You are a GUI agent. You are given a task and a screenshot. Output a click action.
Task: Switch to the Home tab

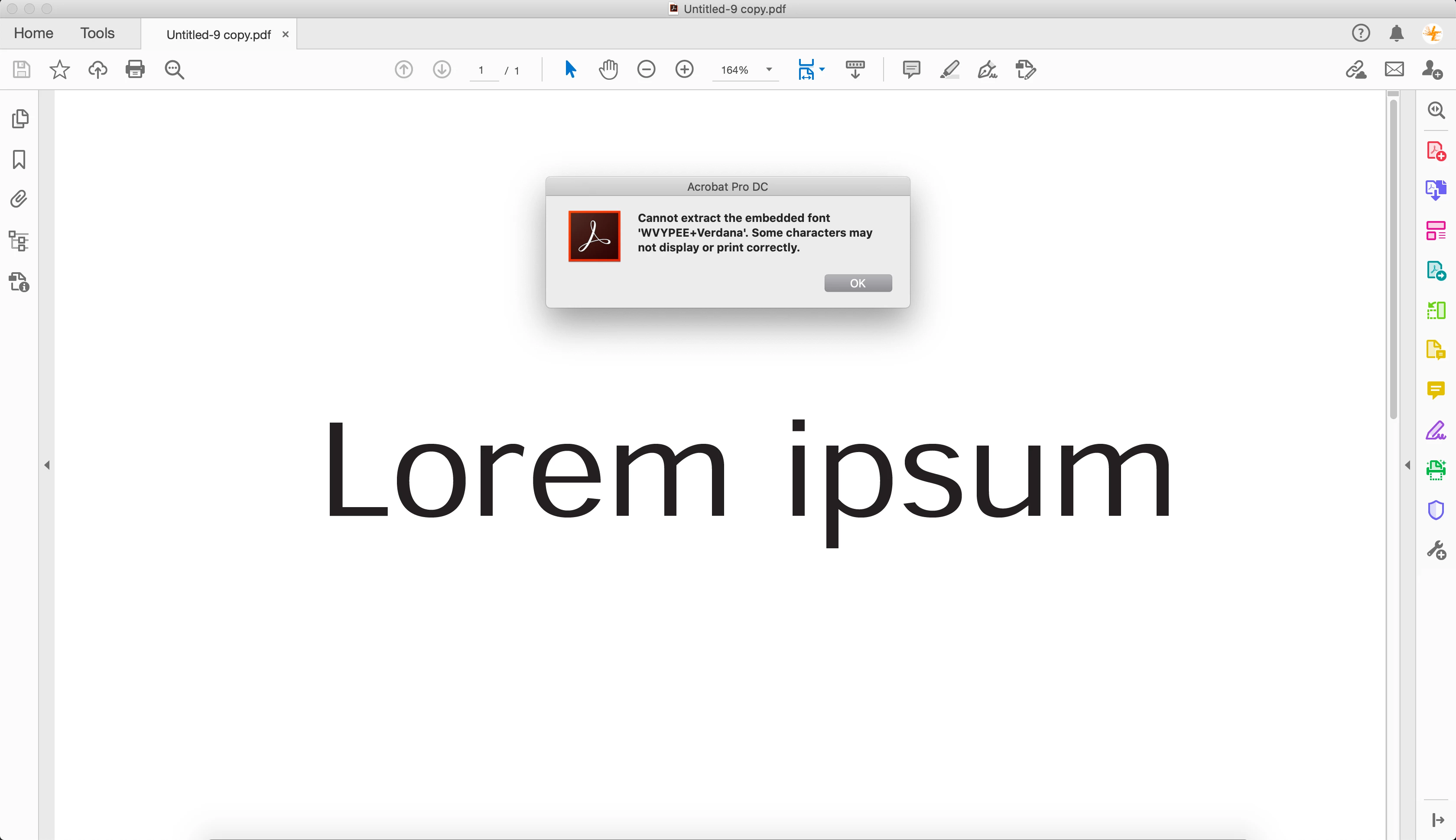(33, 33)
